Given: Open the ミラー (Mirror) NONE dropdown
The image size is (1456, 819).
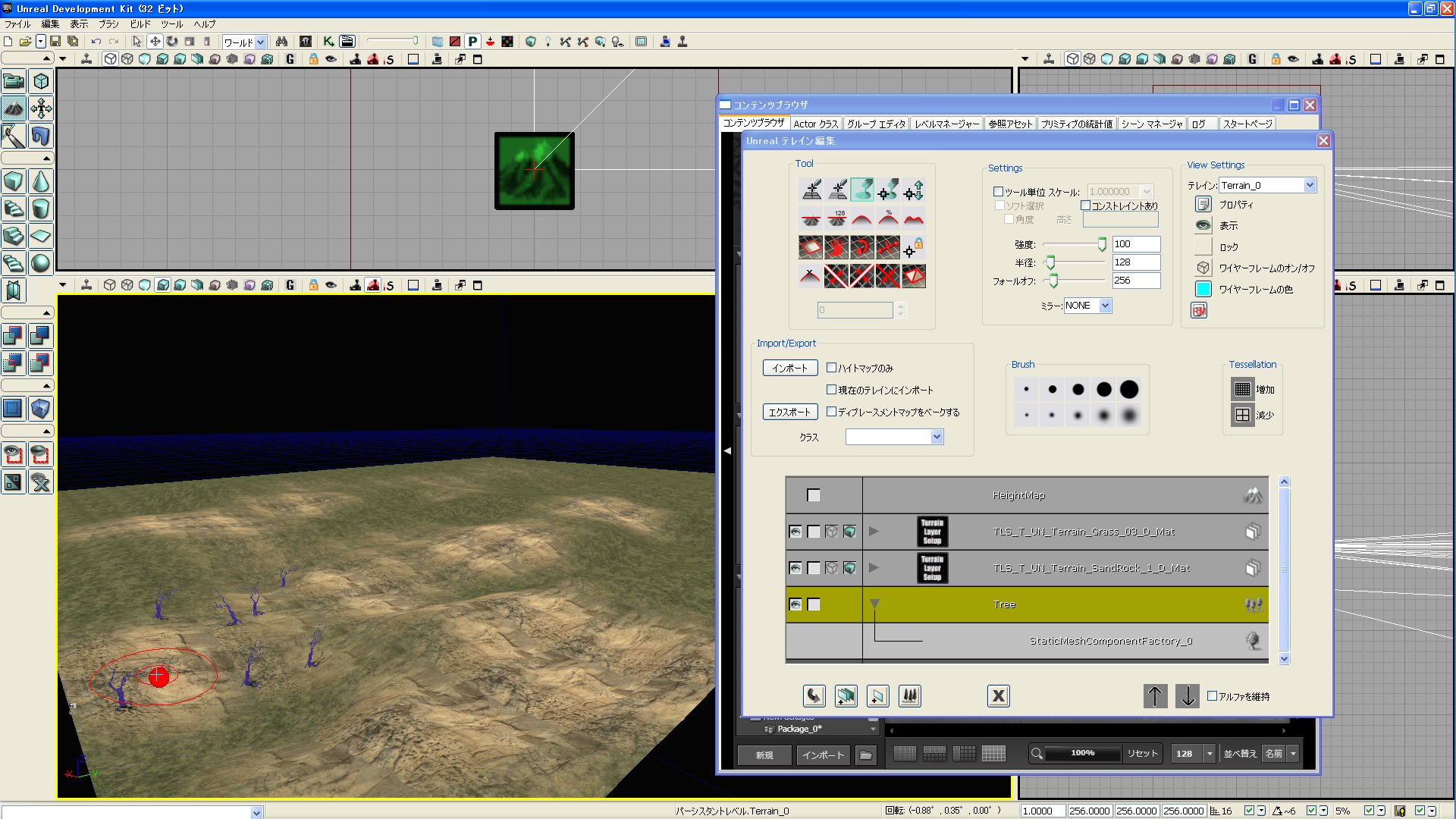Looking at the screenshot, I should [1105, 306].
